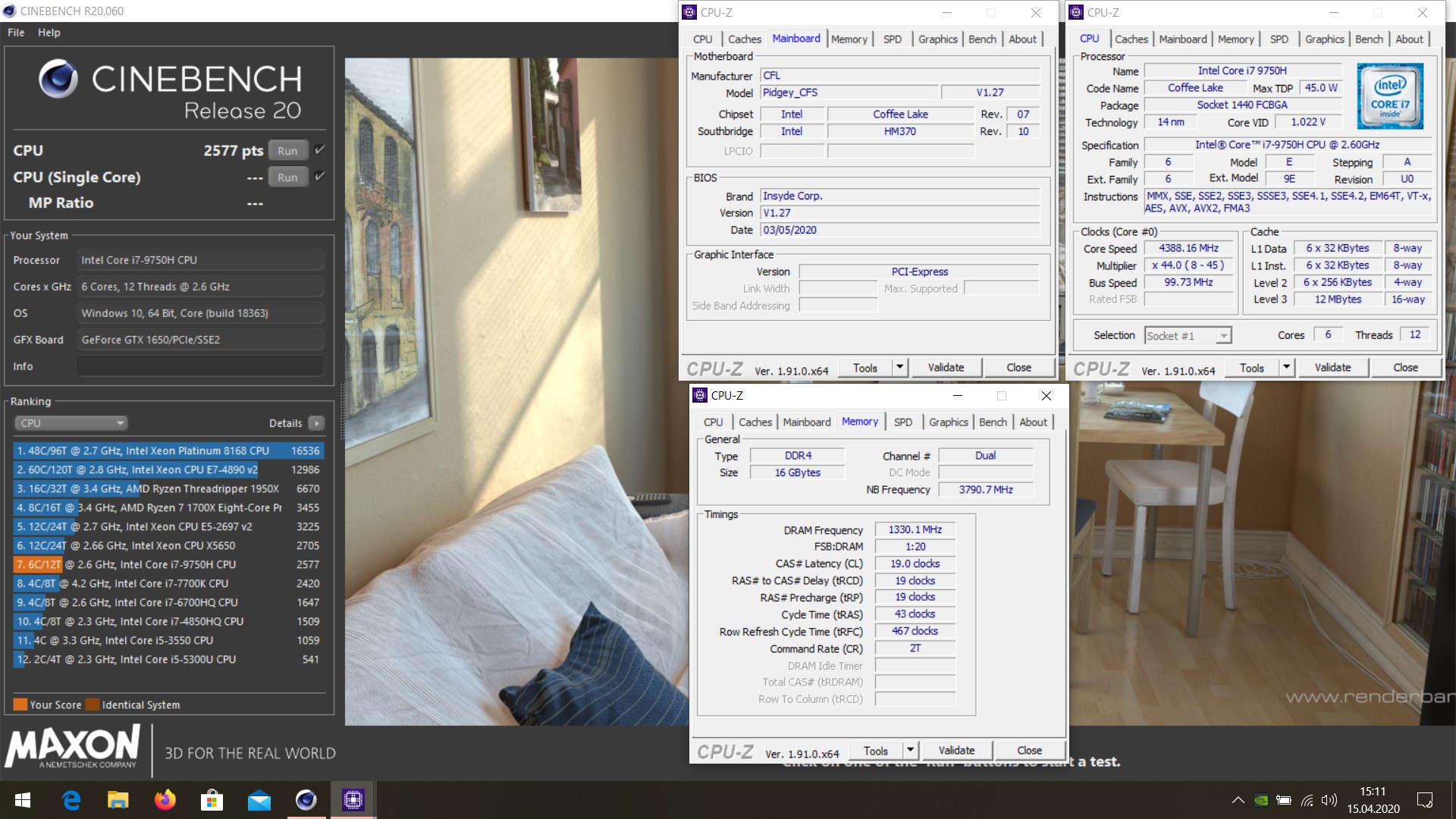The width and height of the screenshot is (1456, 819).
Task: Open the Ranking CPU dropdown
Action: tap(71, 423)
